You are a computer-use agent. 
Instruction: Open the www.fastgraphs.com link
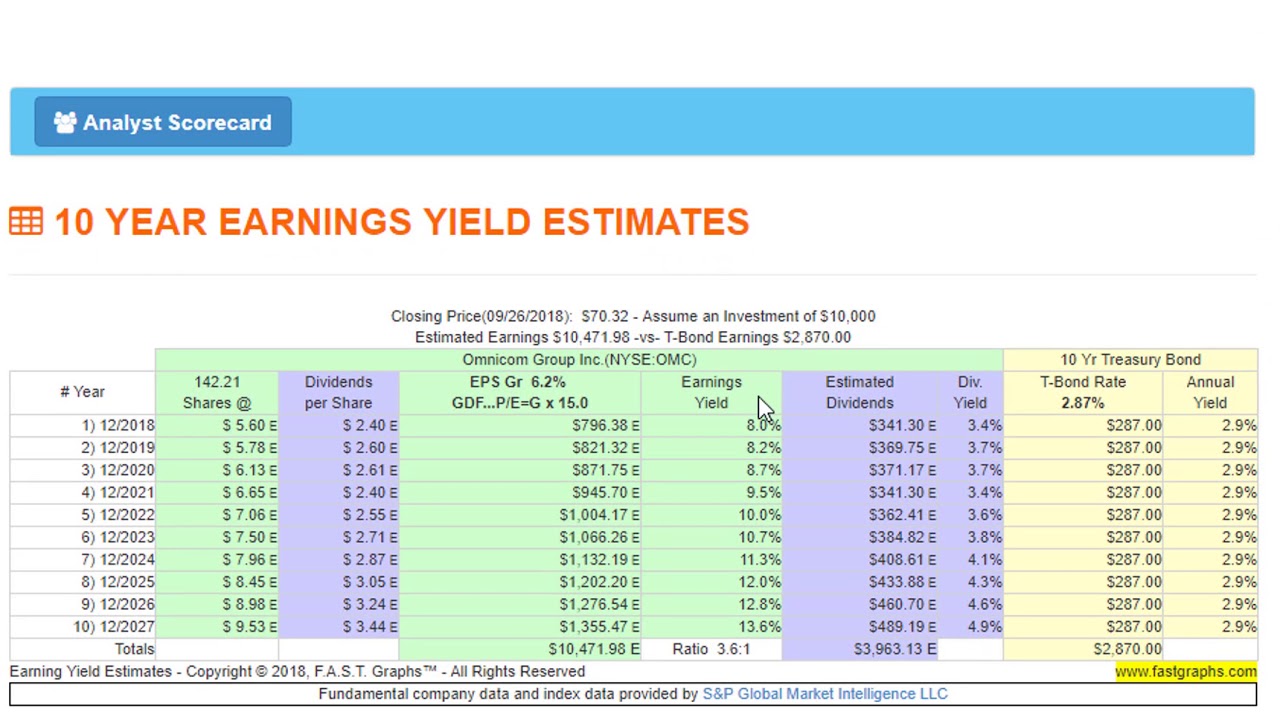click(1185, 671)
